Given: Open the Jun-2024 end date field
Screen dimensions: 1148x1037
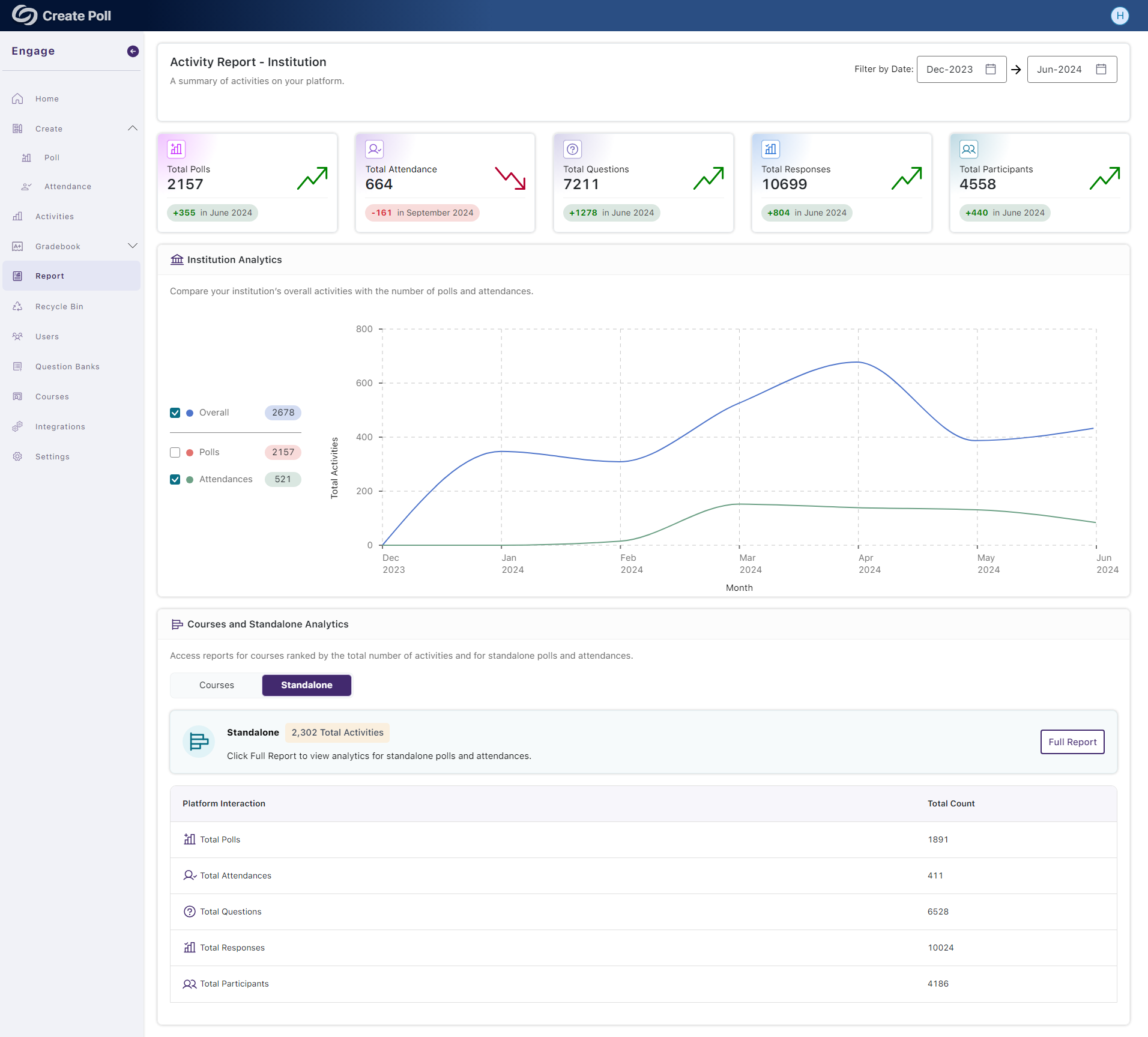Looking at the screenshot, I should click(x=1071, y=70).
